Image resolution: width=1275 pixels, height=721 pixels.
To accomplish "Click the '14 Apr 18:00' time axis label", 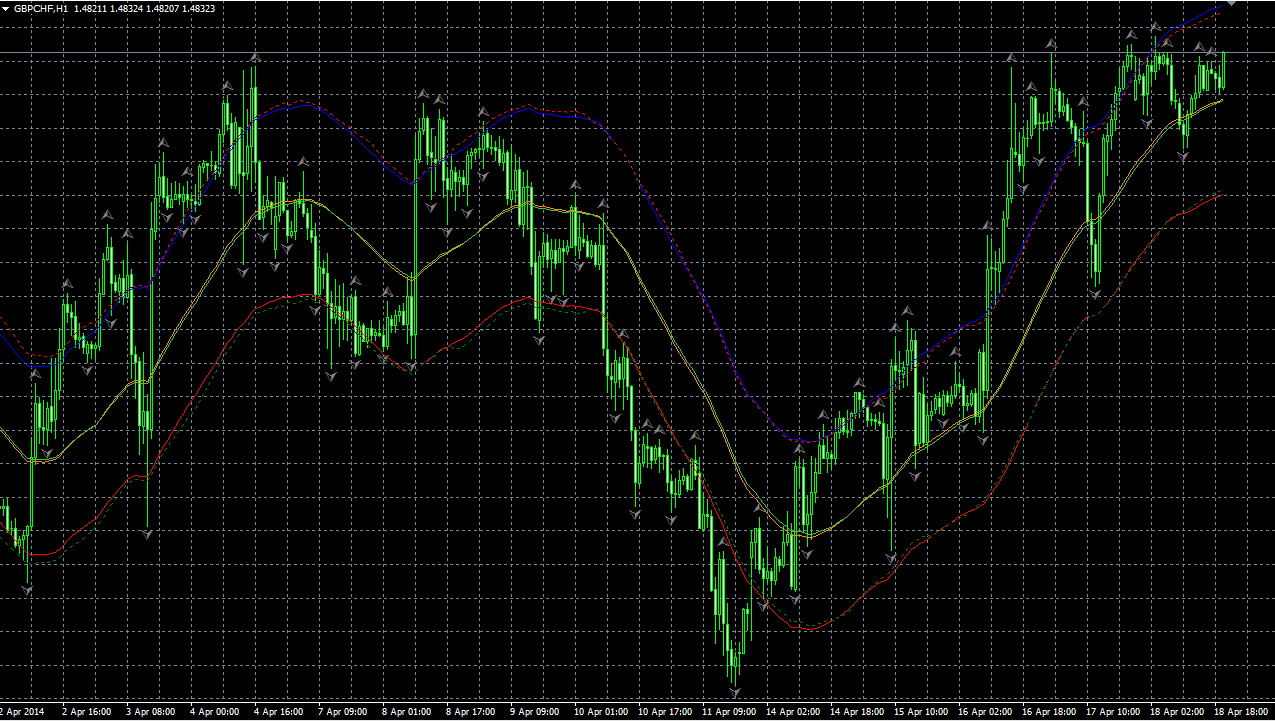I will [857, 713].
